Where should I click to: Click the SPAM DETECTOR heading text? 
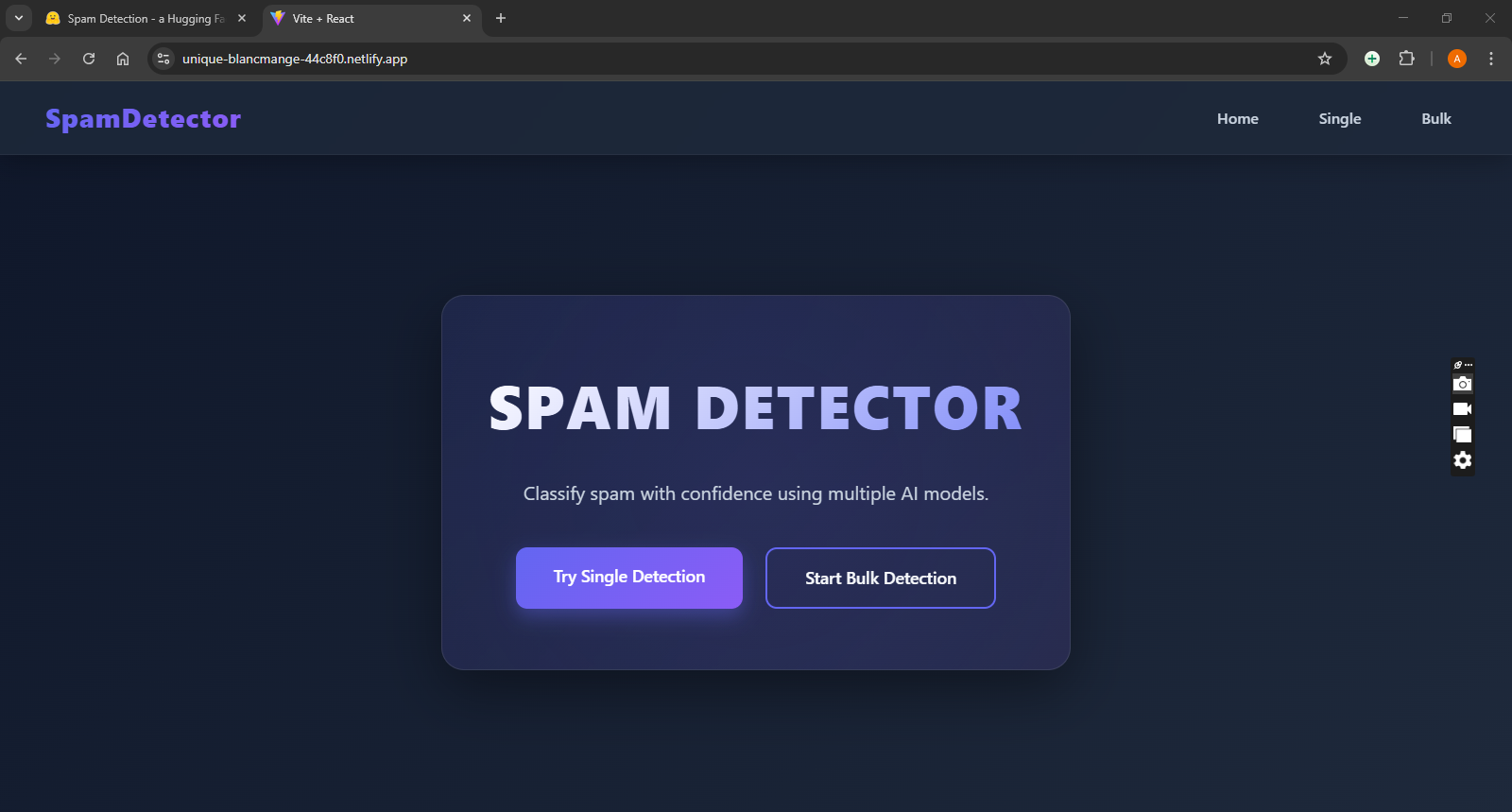click(756, 408)
